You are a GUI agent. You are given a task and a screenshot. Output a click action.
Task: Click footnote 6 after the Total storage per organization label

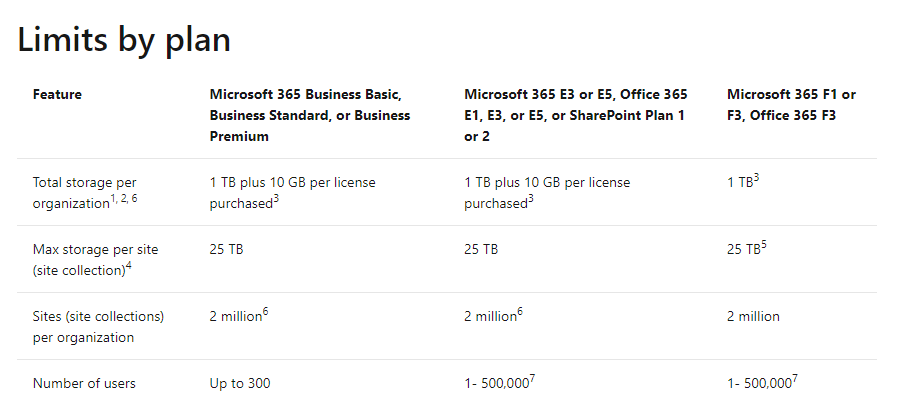click(x=135, y=197)
